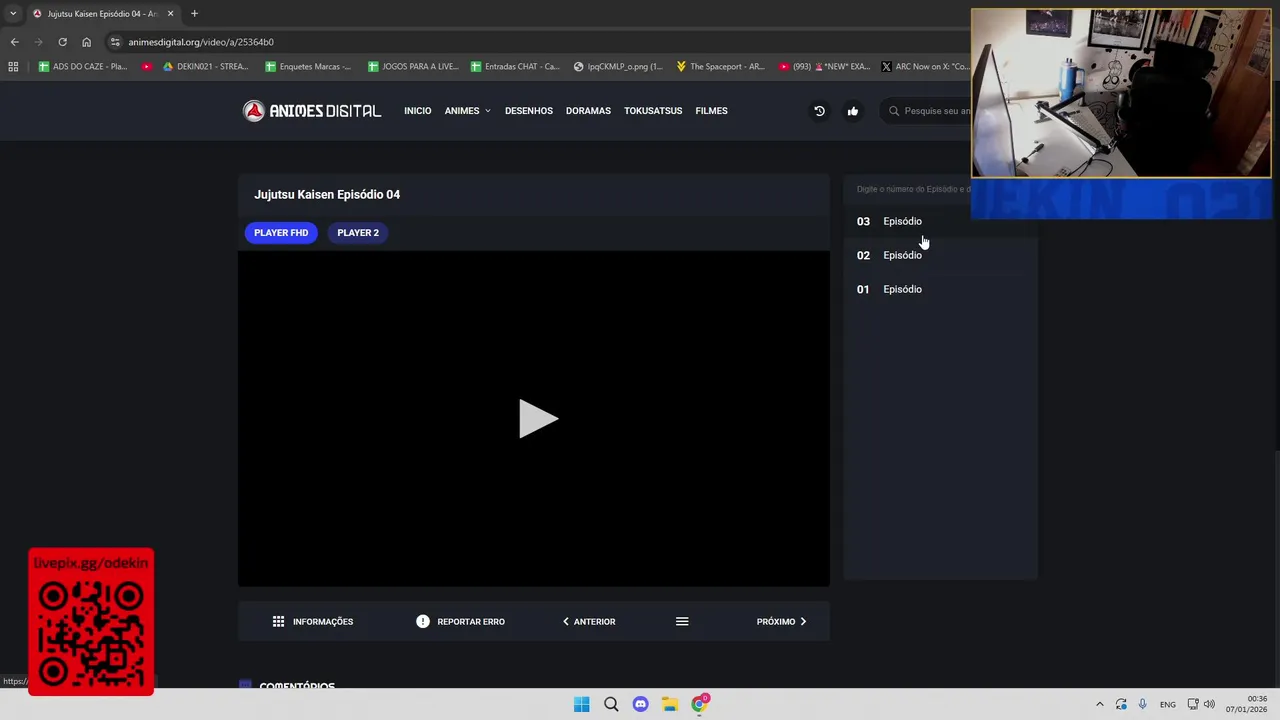
Task: Click the sync tray icon
Action: (1121, 704)
